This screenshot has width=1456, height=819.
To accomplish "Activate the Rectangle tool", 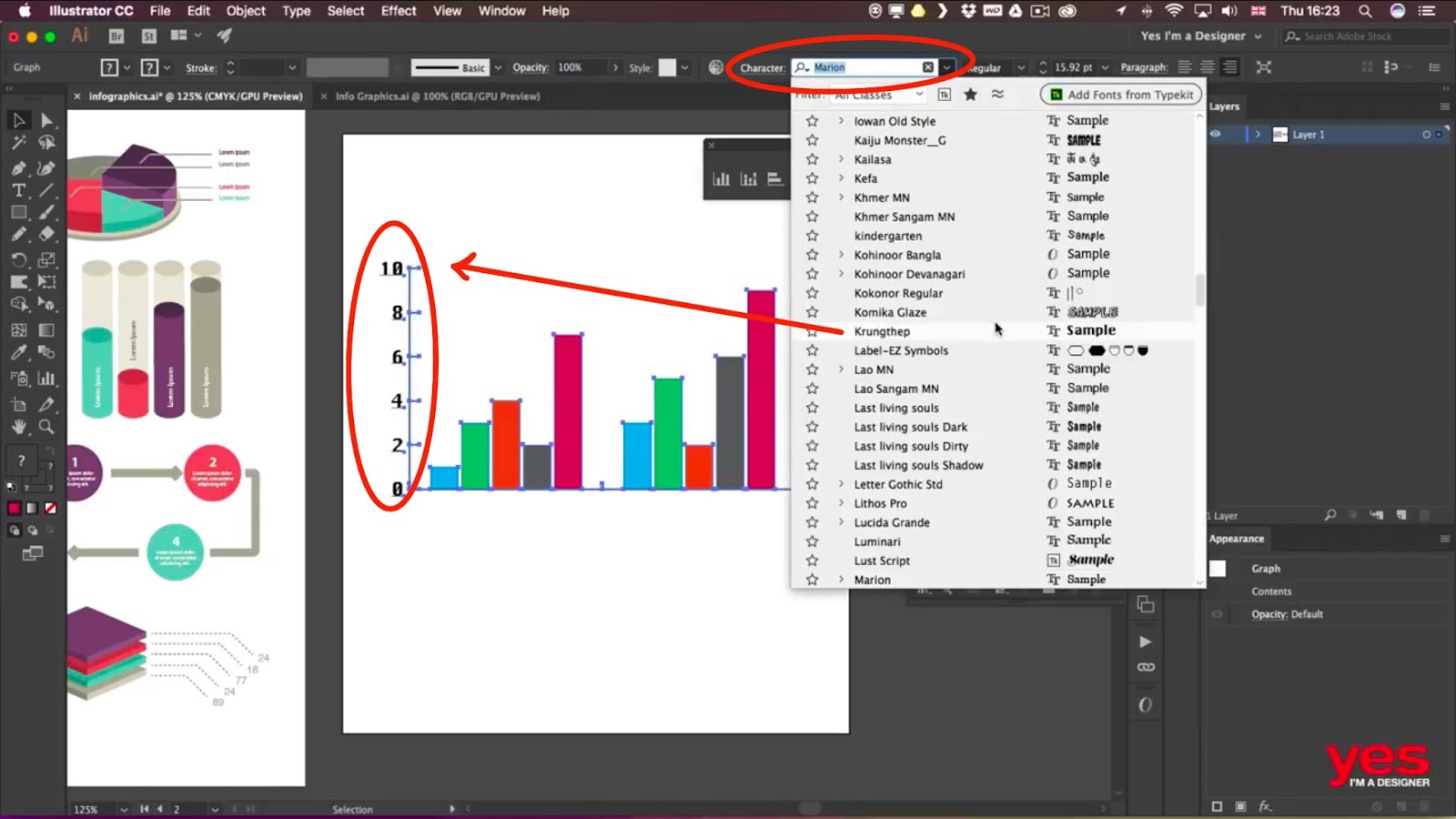I will (x=18, y=212).
